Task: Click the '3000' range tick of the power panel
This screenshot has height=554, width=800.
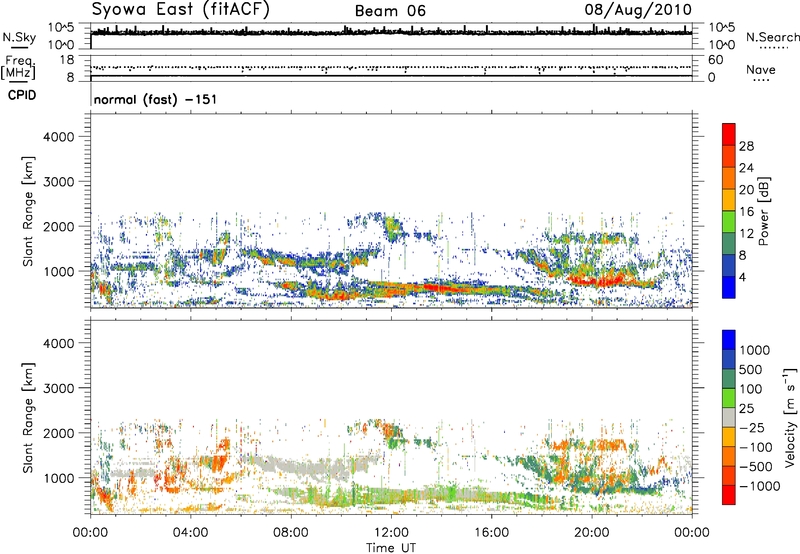Action: 58,182
